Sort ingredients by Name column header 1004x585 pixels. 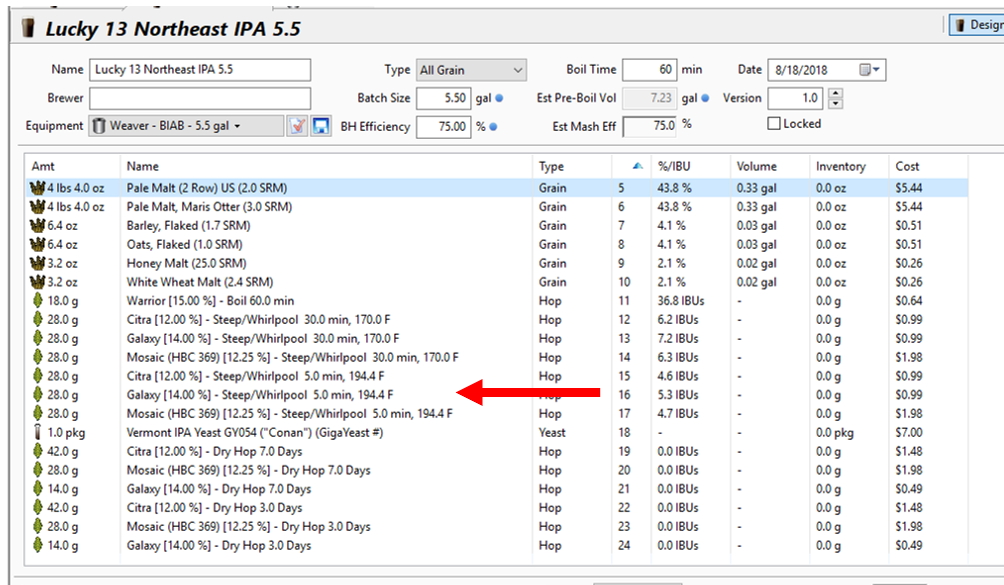tap(143, 166)
